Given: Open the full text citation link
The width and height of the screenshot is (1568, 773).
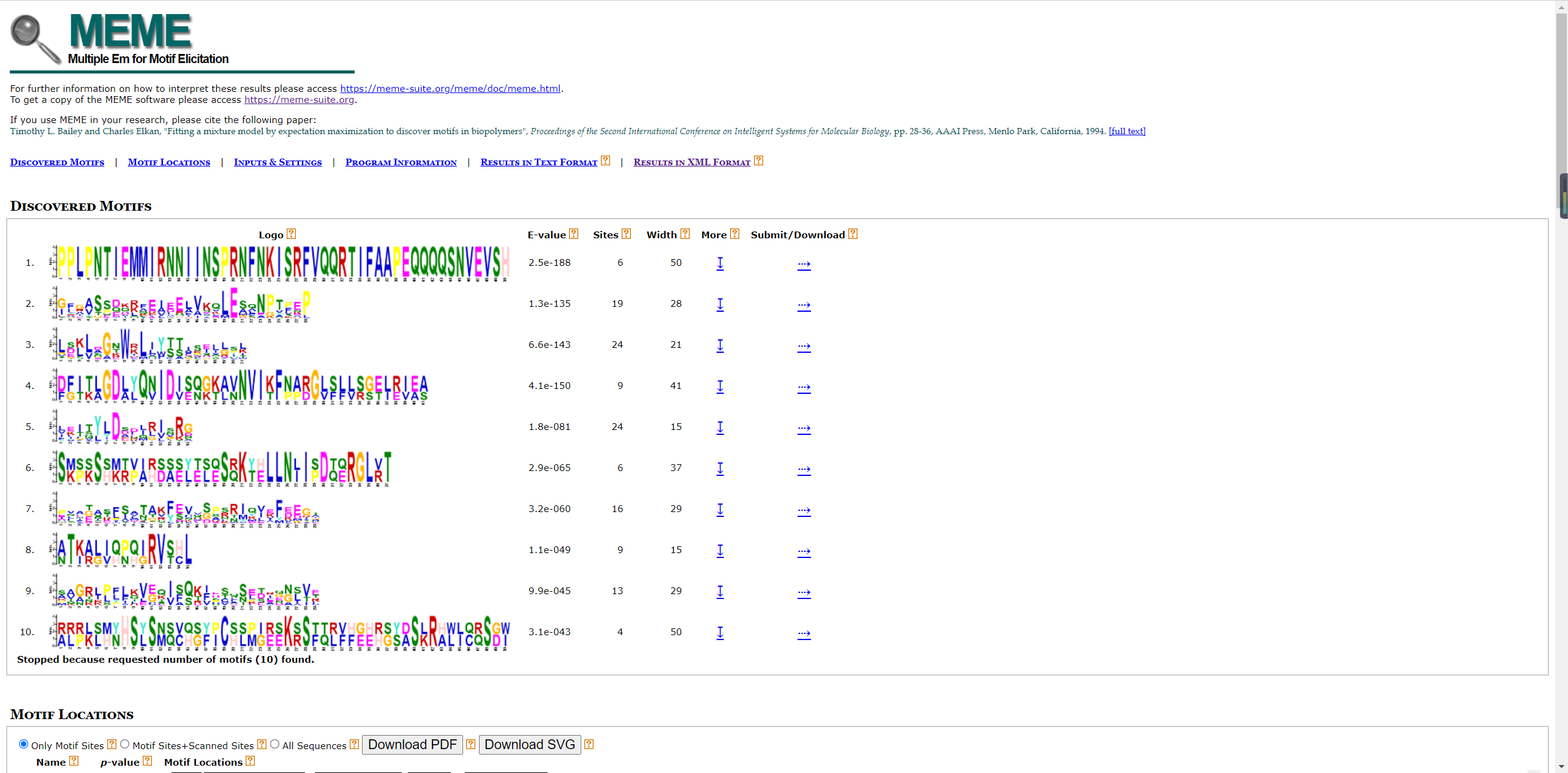Looking at the screenshot, I should [1126, 131].
